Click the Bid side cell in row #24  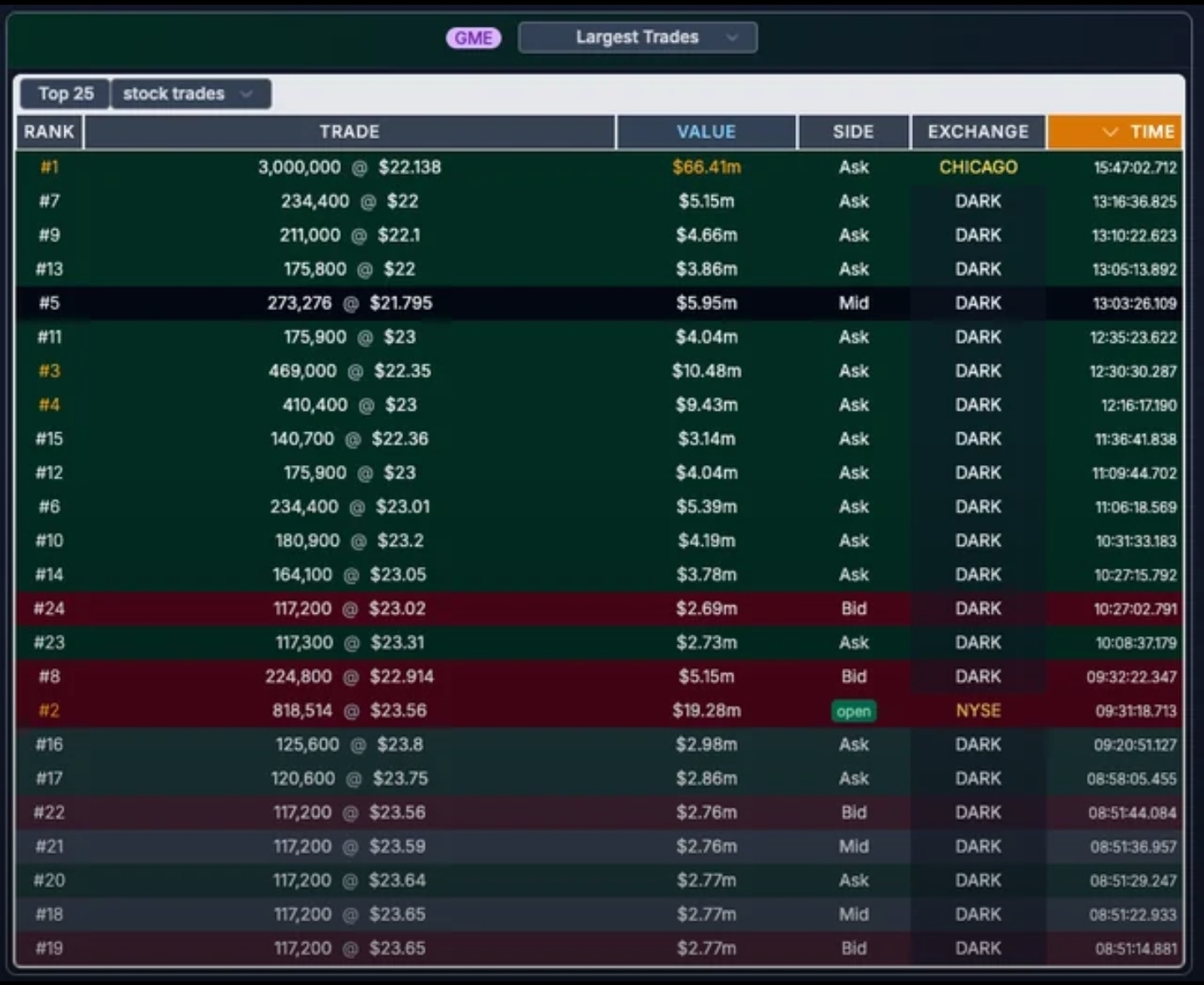click(x=854, y=609)
